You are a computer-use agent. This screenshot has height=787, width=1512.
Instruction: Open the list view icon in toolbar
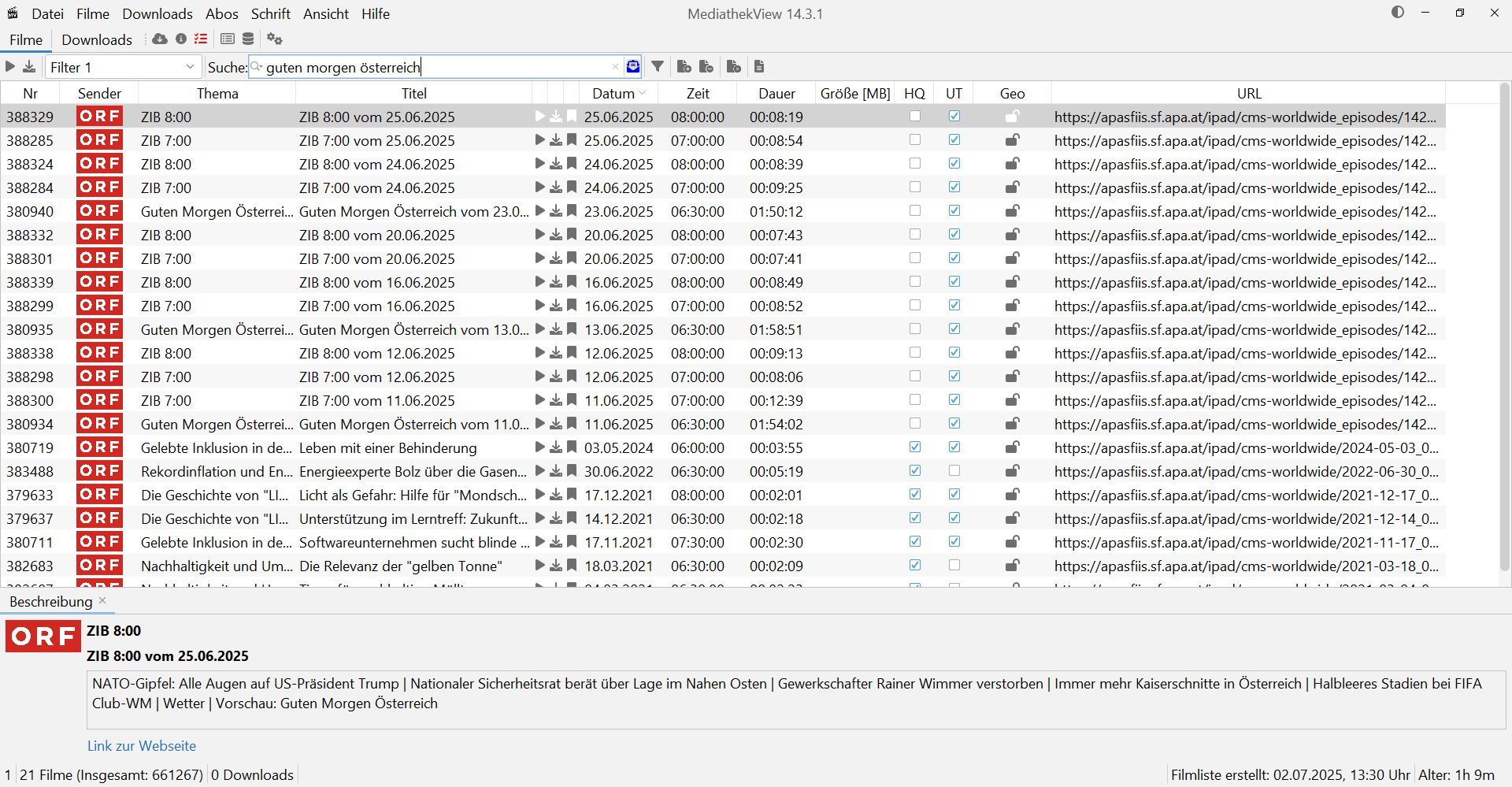[228, 39]
